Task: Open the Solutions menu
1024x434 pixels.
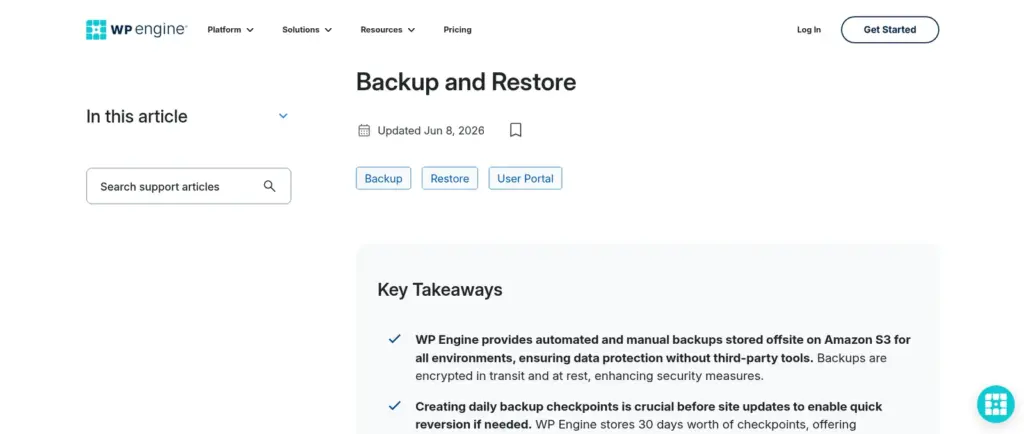Action: click(x=307, y=29)
